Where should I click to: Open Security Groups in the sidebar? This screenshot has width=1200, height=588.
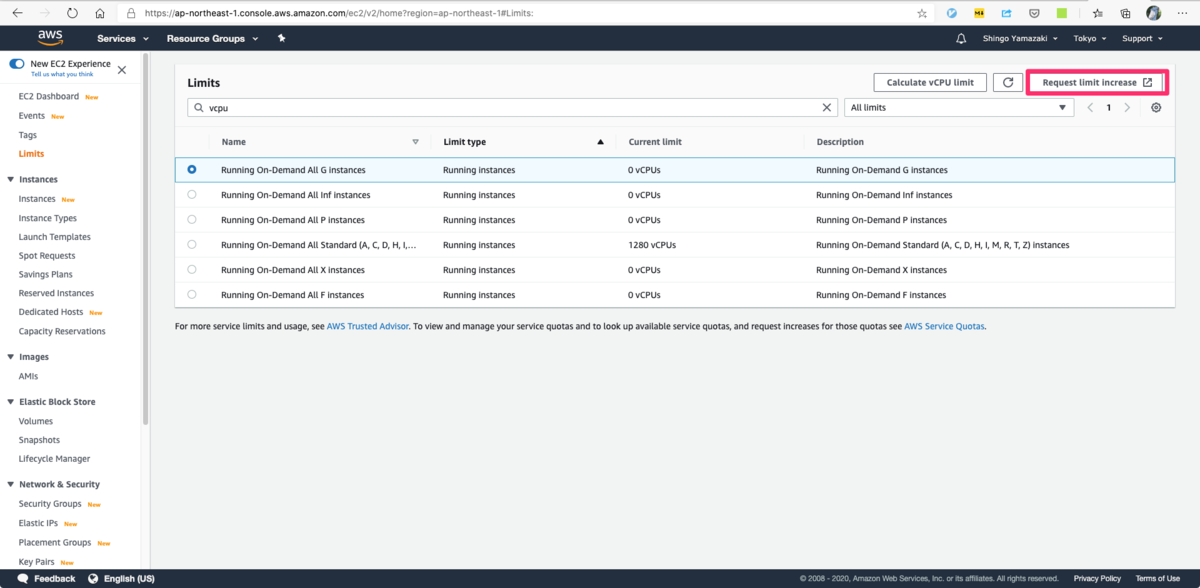click(x=50, y=504)
